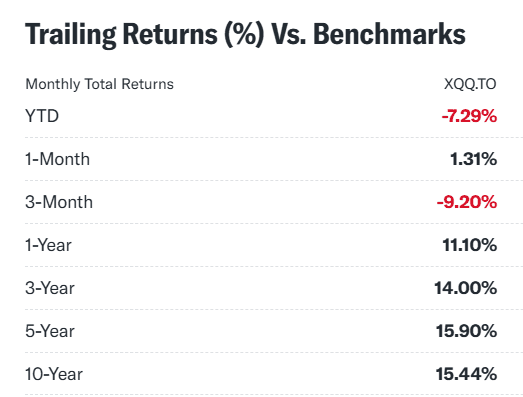The image size is (523, 397).
Task: Click the 5-Year row label
Action: [50, 331]
